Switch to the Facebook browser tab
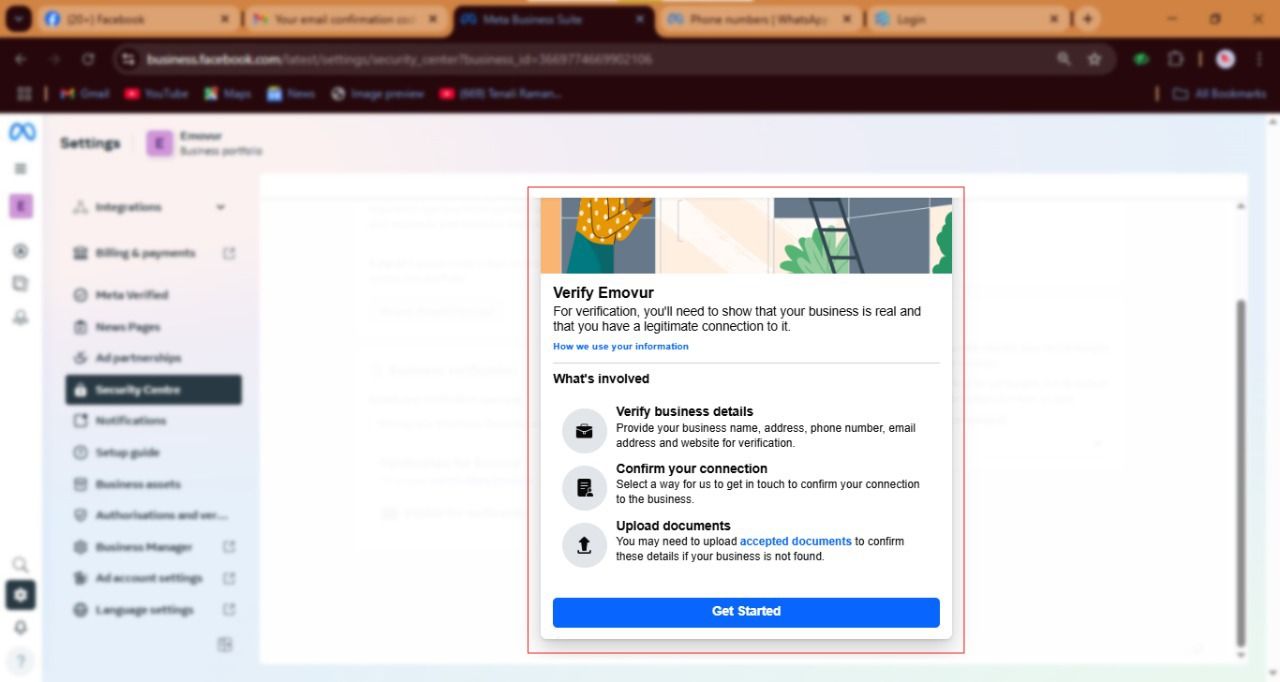1280x682 pixels. point(139,19)
